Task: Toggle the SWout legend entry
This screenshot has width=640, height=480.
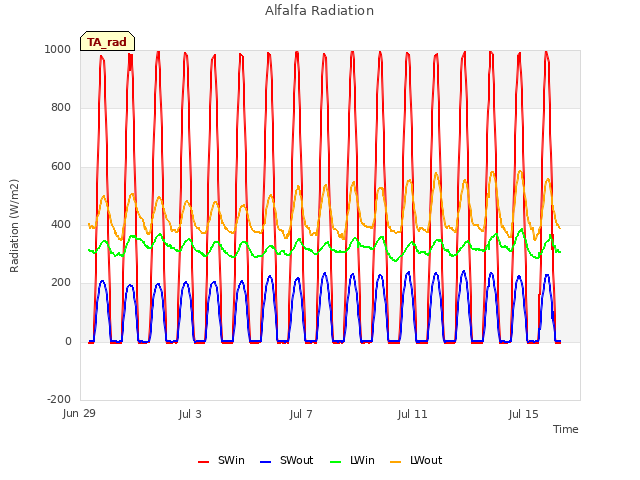Action: 287,460
